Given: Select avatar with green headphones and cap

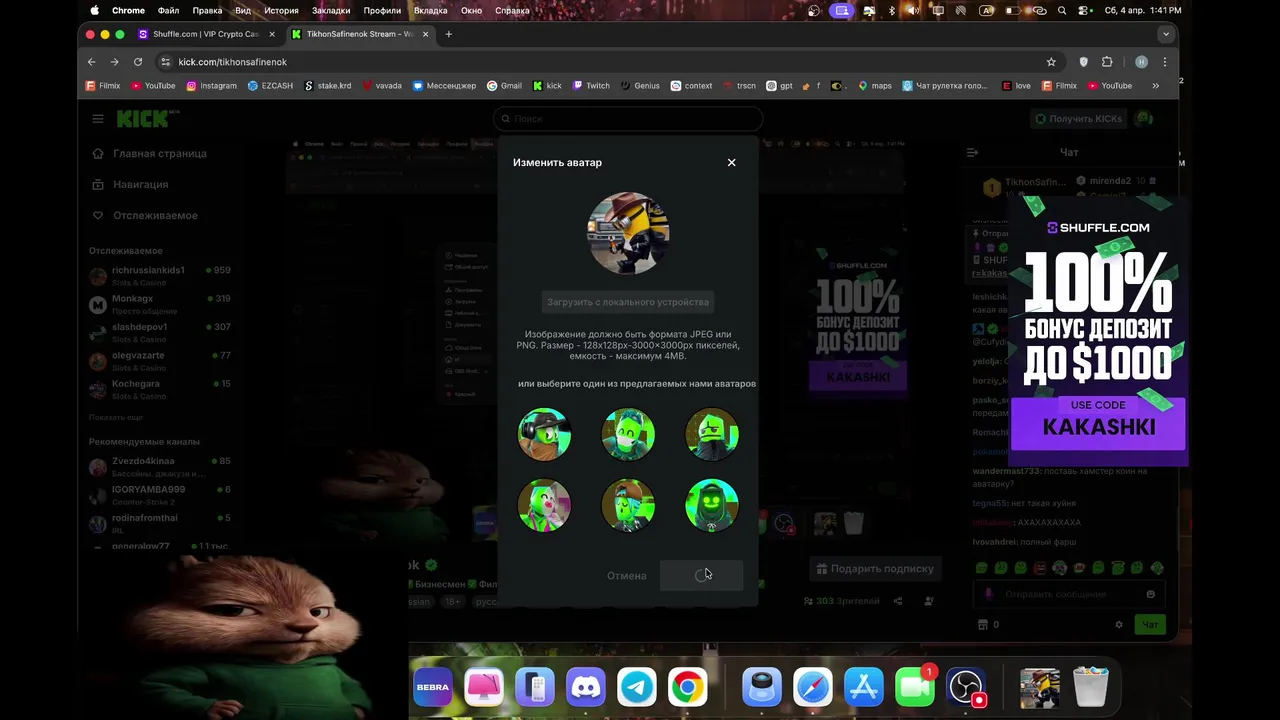Looking at the screenshot, I should (x=545, y=434).
